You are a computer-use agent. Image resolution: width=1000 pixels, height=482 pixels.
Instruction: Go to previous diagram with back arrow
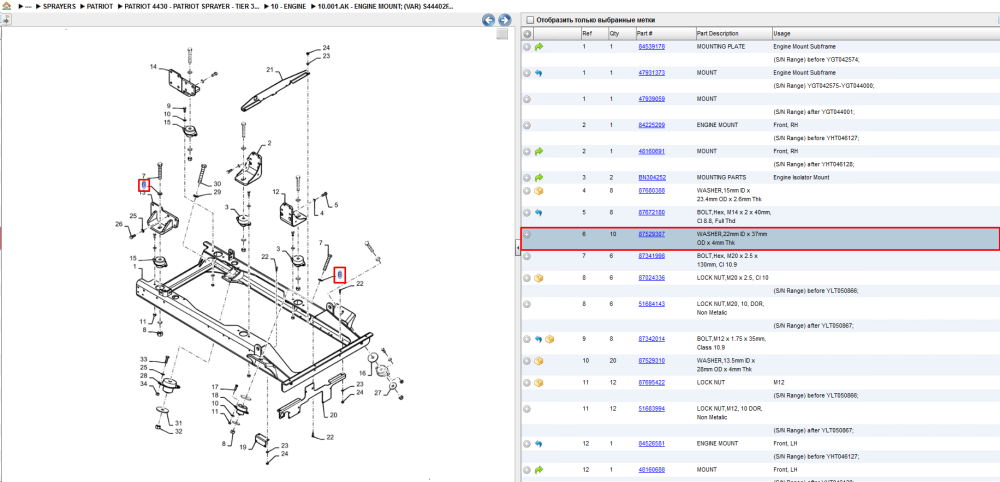click(489, 20)
